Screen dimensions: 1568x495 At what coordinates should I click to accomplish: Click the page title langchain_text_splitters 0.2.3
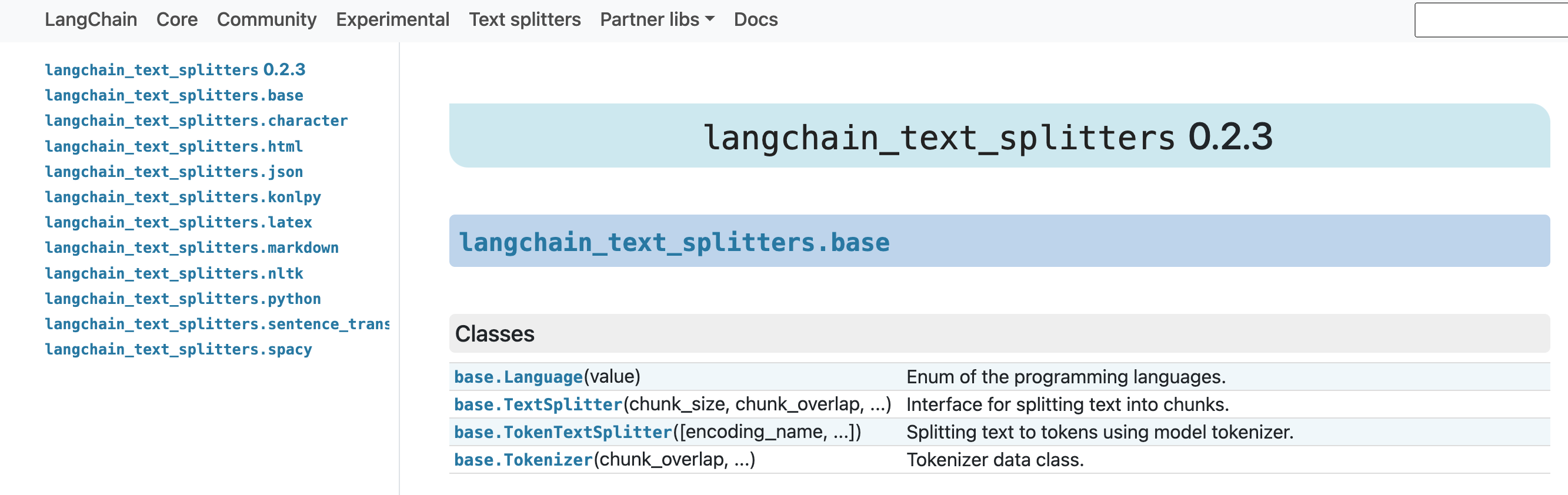coord(987,136)
